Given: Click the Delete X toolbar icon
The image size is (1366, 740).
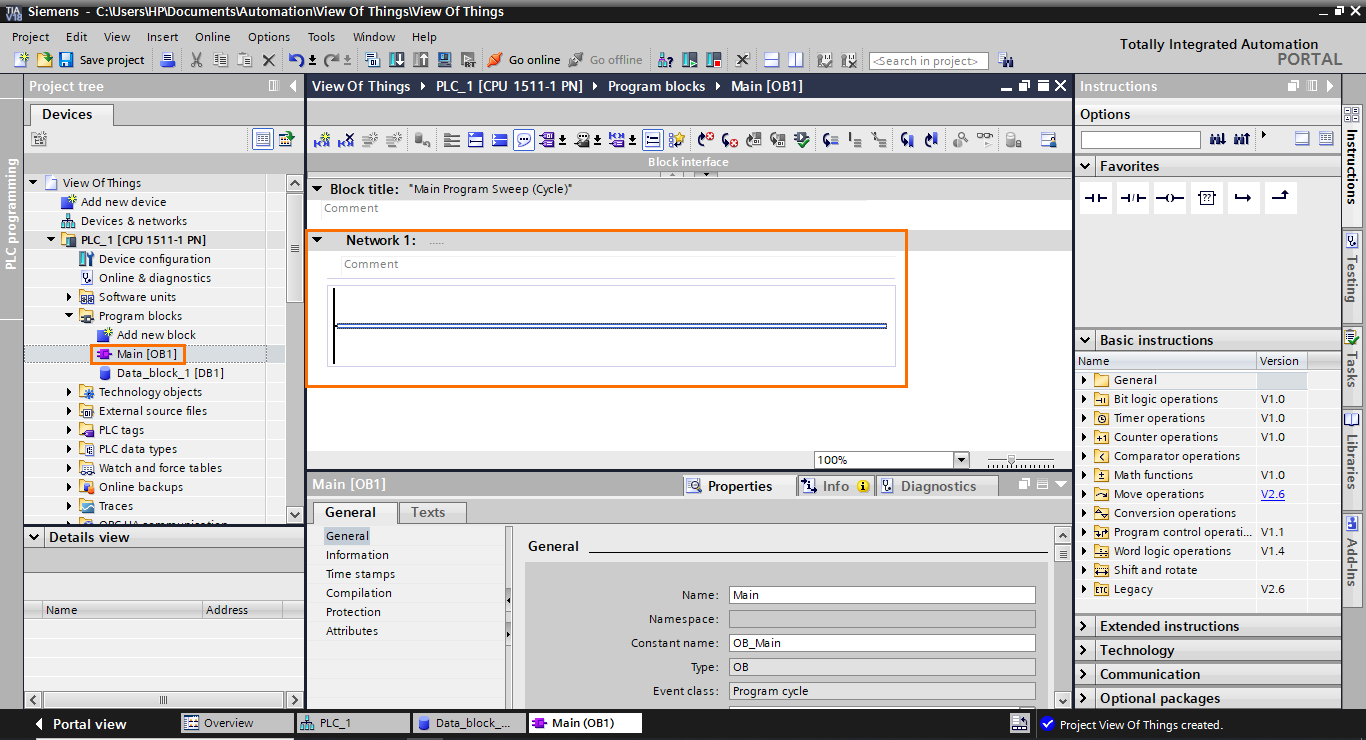Looking at the screenshot, I should point(269,60).
